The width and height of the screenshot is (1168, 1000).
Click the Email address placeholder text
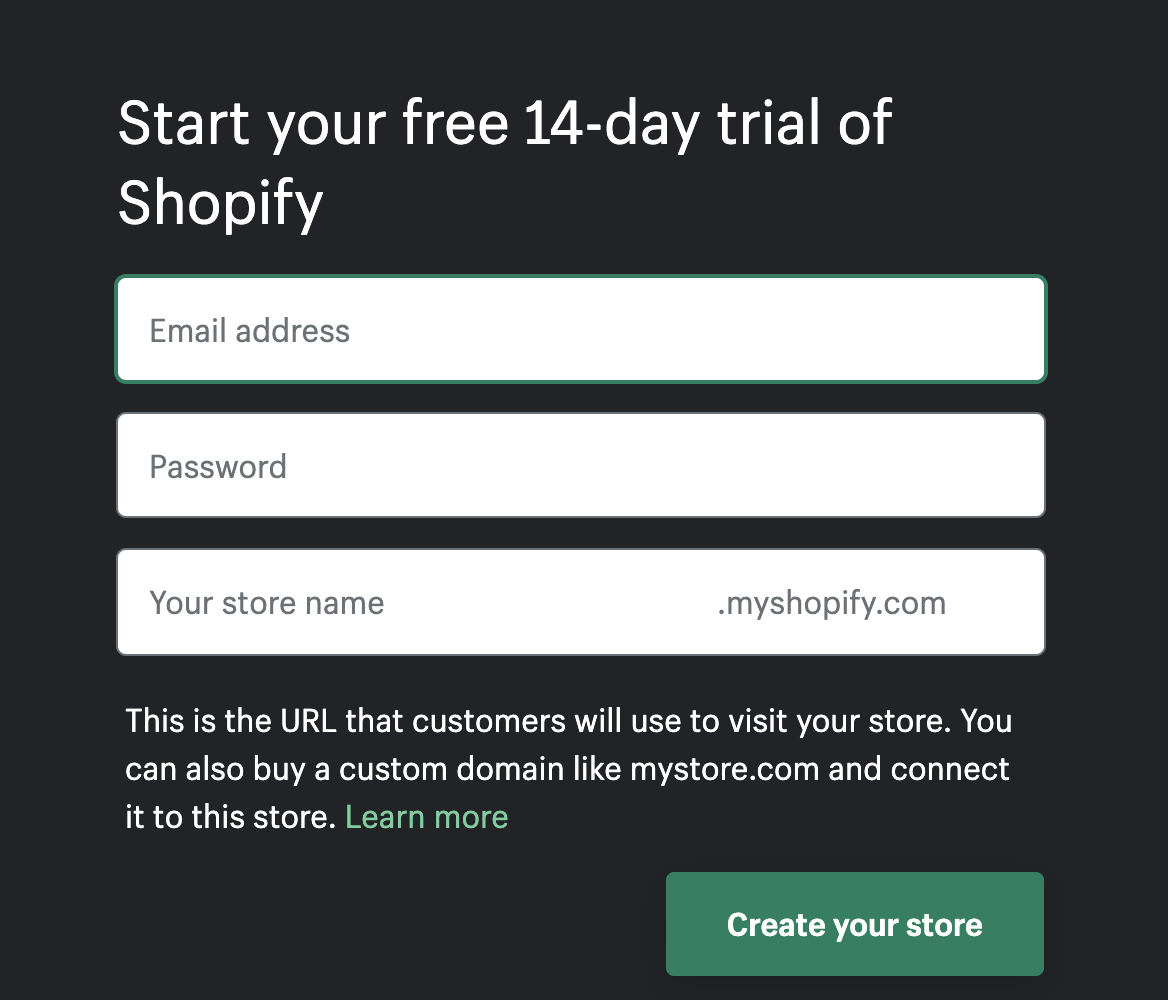click(250, 330)
